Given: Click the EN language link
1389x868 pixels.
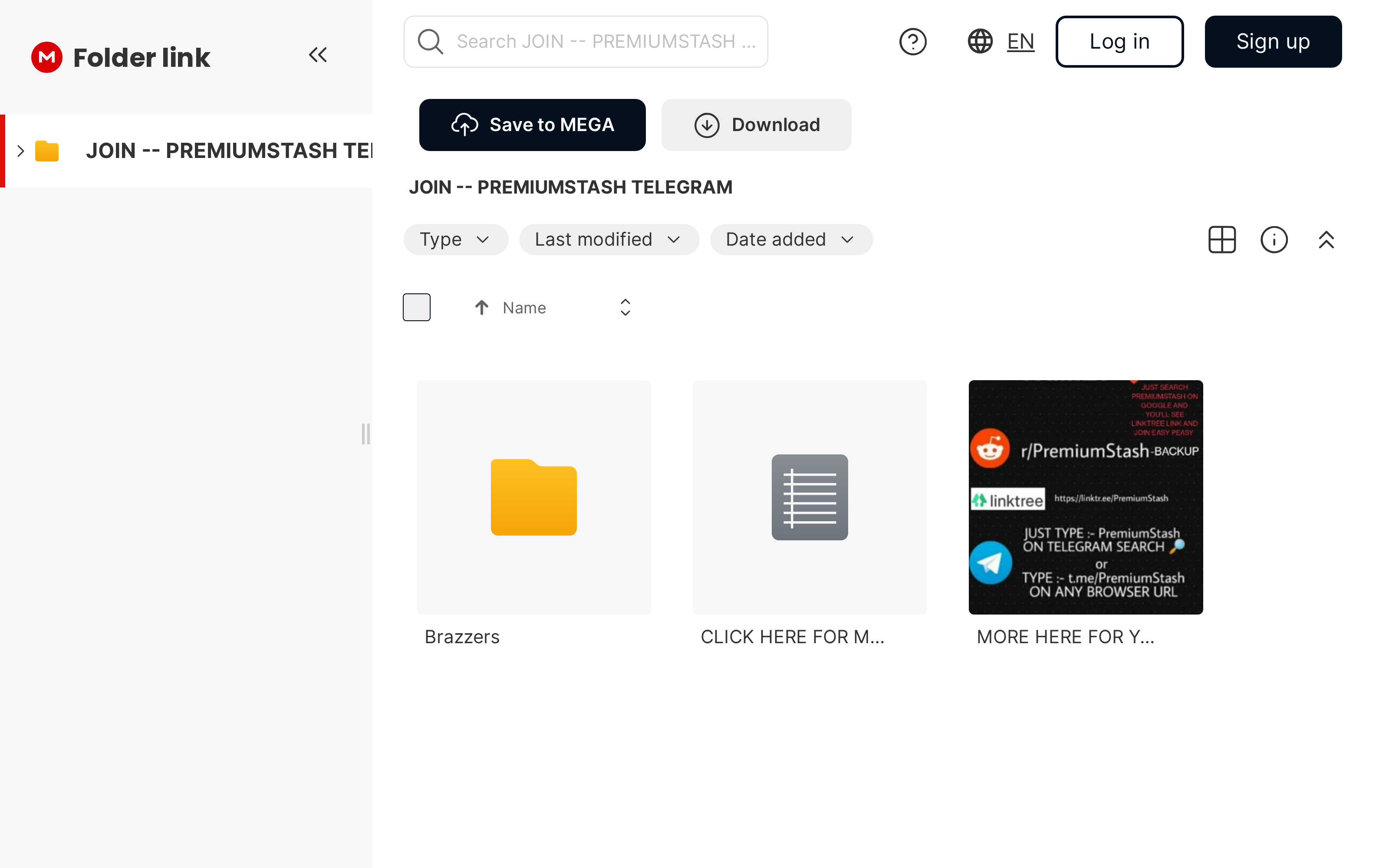Looking at the screenshot, I should point(1020,41).
